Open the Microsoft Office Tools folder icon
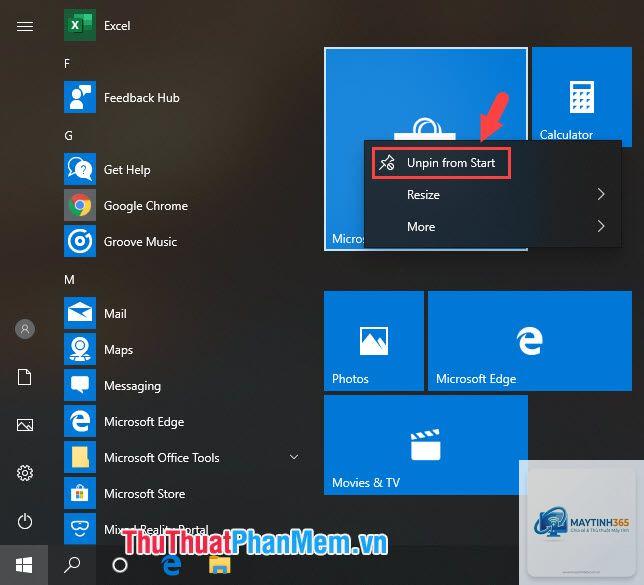This screenshot has height=585, width=644. 80,457
